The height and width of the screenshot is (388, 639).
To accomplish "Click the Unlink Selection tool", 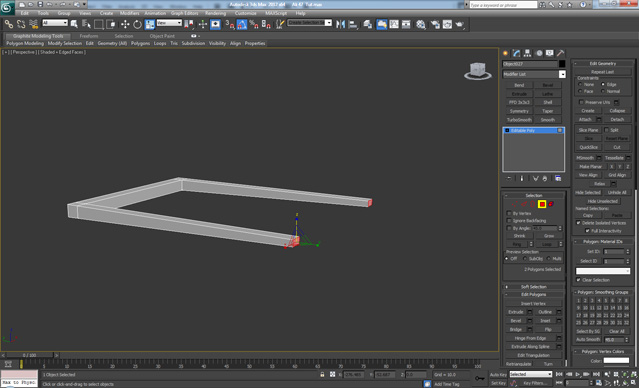I will pyautogui.click(x=21, y=24).
